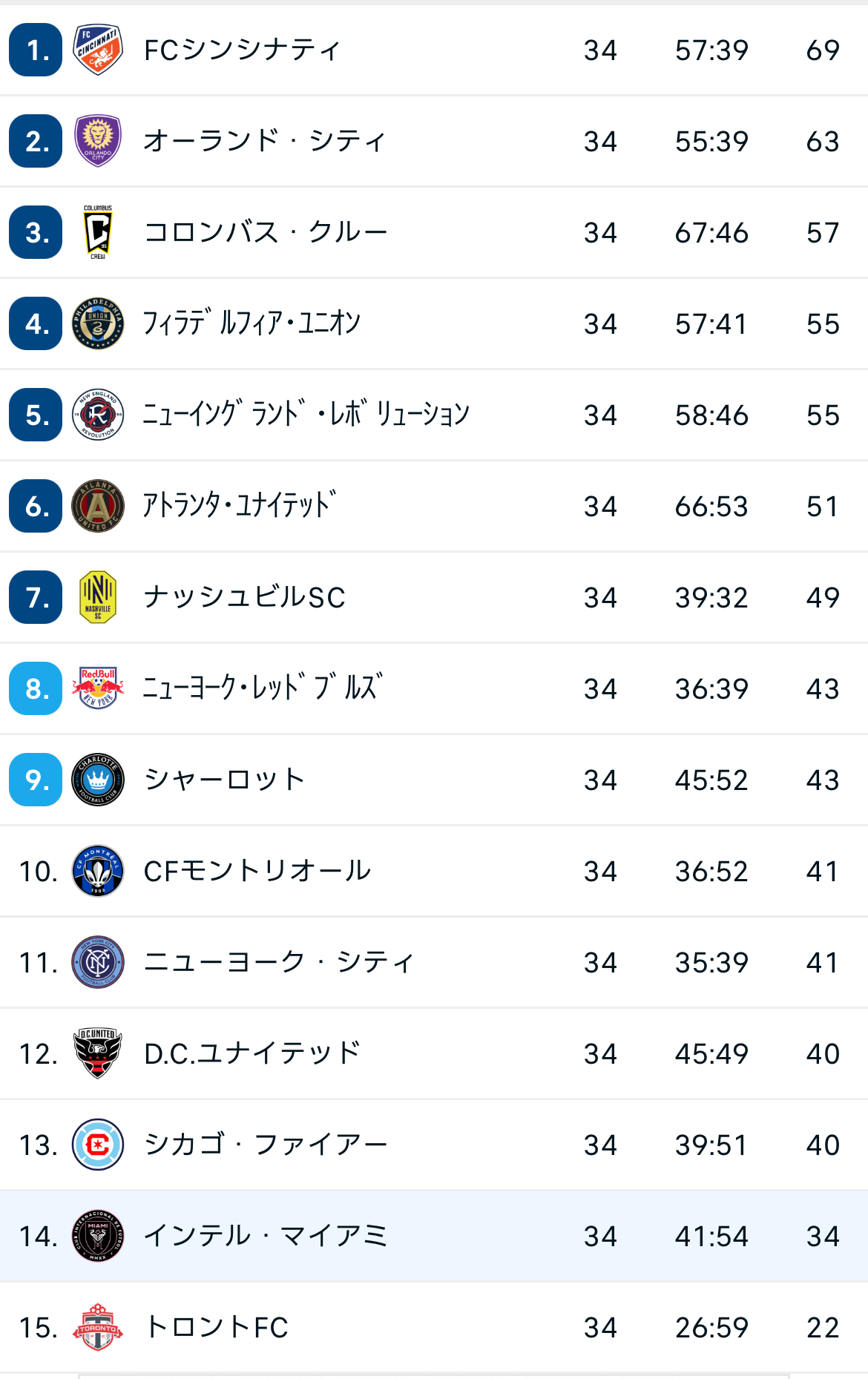
Task: Tap the Orlando City lion logo
Action: point(98,141)
